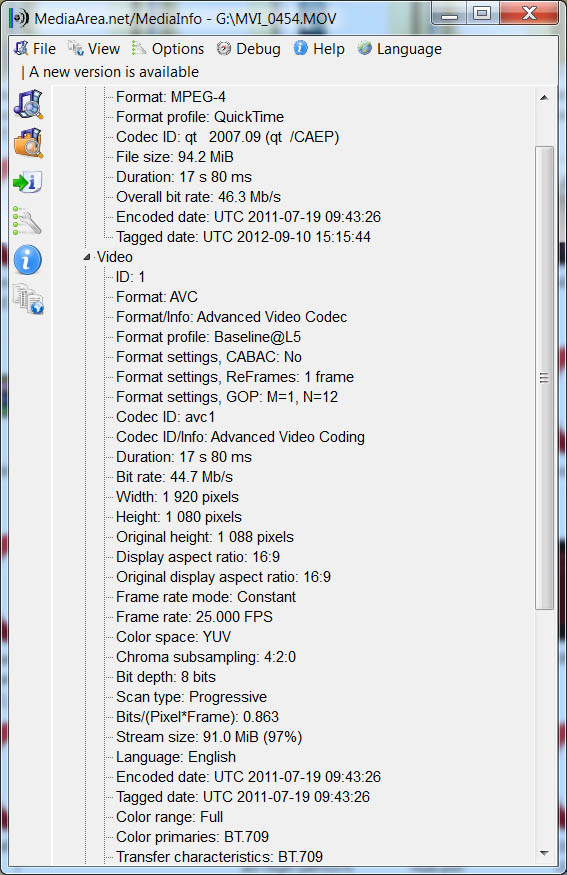Select 'Color range: Full' row
This screenshot has height=875, width=567.
pos(170,818)
